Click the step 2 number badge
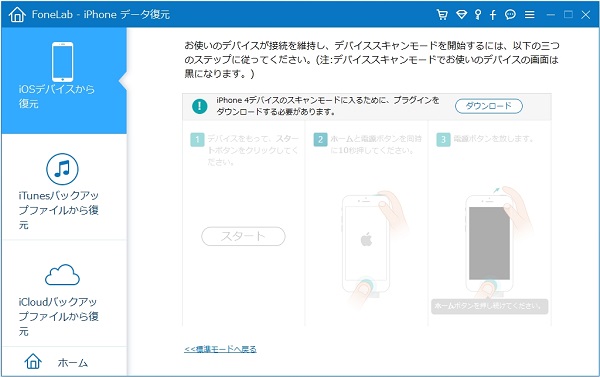This screenshot has width=600, height=377. (x=320, y=139)
